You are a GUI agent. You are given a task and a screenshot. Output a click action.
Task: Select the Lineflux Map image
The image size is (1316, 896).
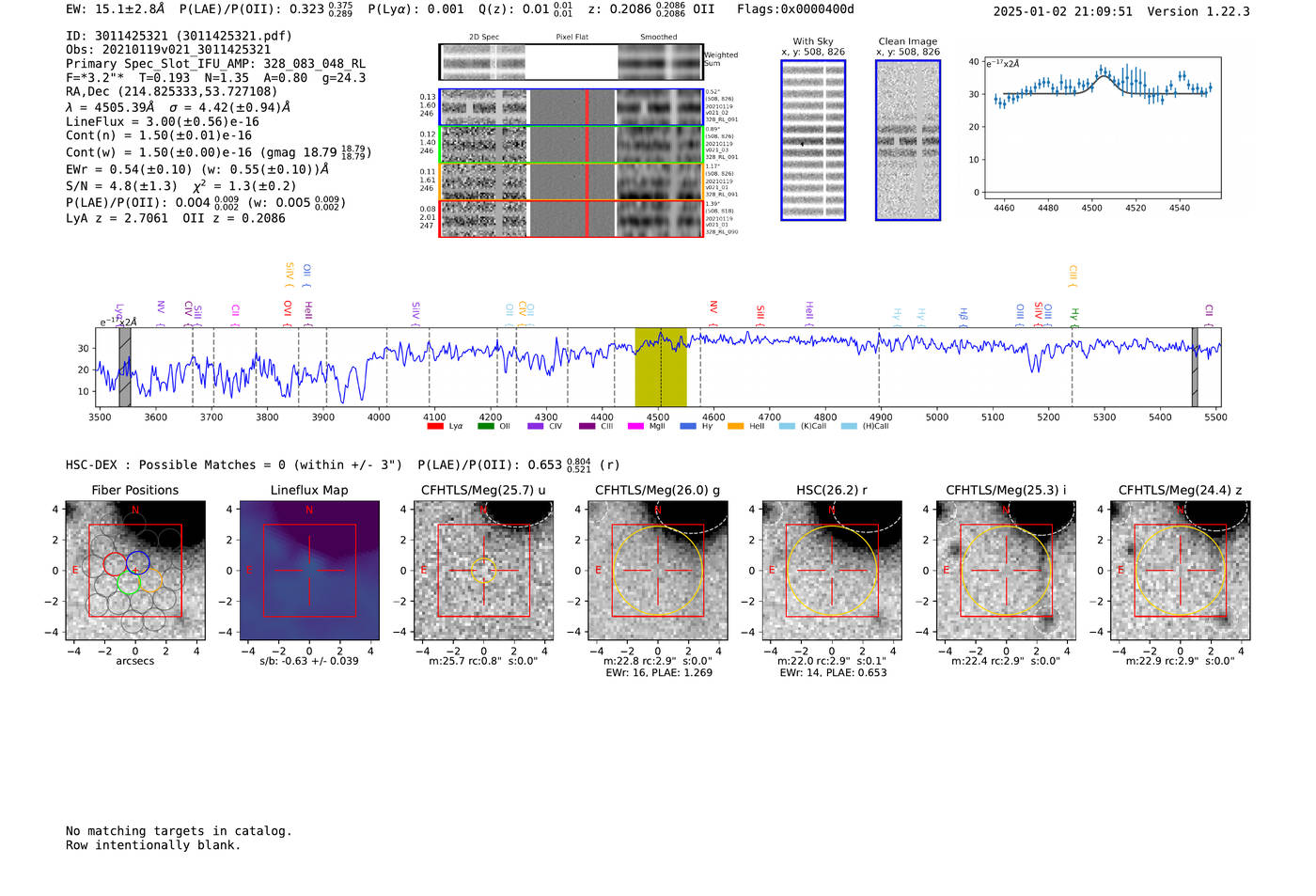click(x=309, y=571)
